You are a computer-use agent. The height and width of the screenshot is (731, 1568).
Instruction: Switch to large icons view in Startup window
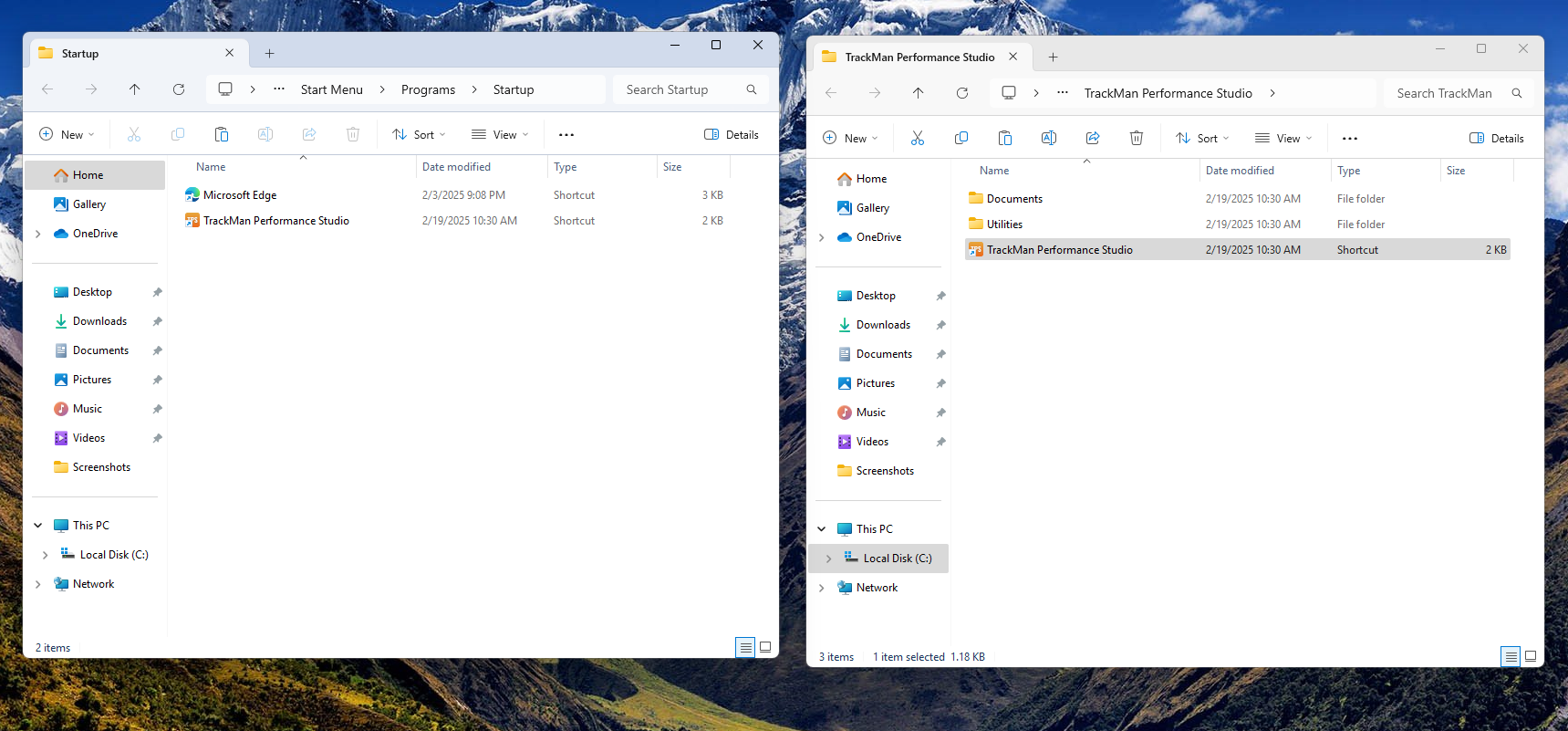[x=765, y=647]
